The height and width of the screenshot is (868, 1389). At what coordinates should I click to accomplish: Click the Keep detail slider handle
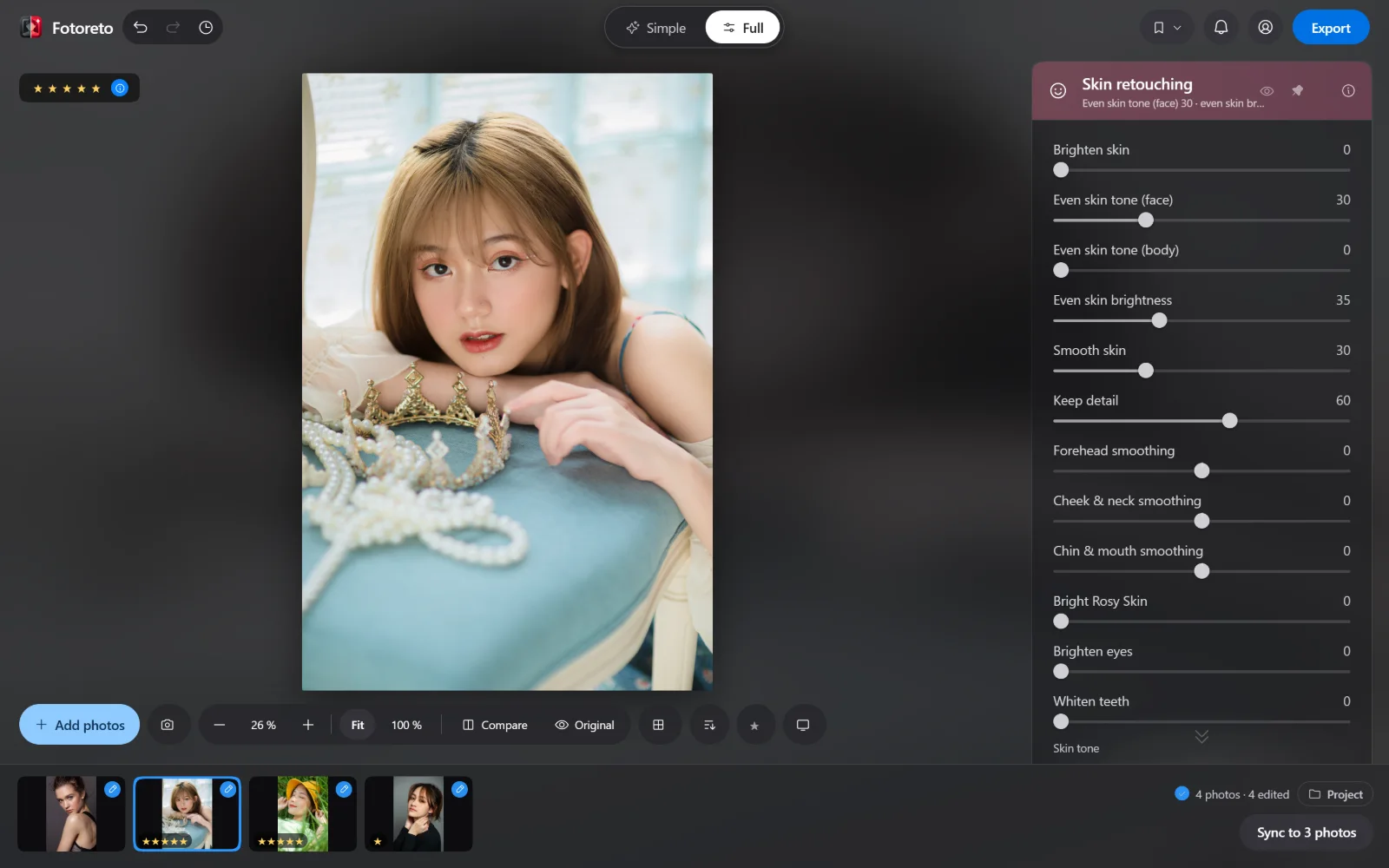(x=1229, y=421)
